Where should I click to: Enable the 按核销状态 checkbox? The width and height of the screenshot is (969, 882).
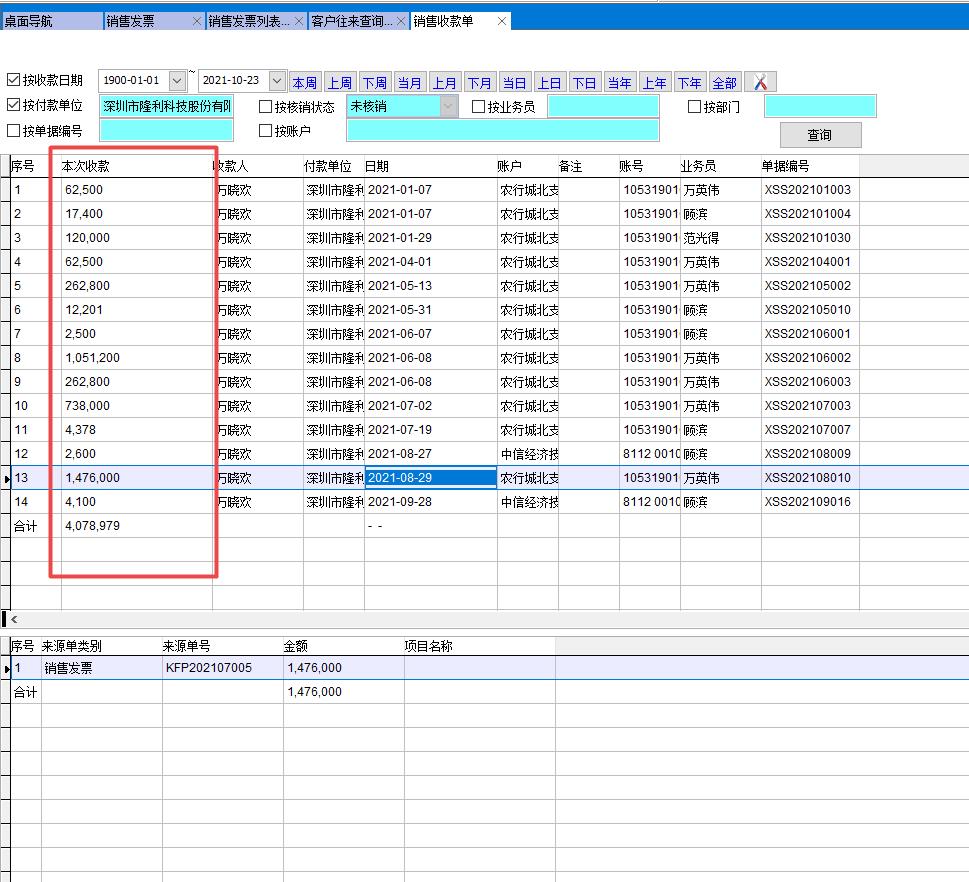266,107
